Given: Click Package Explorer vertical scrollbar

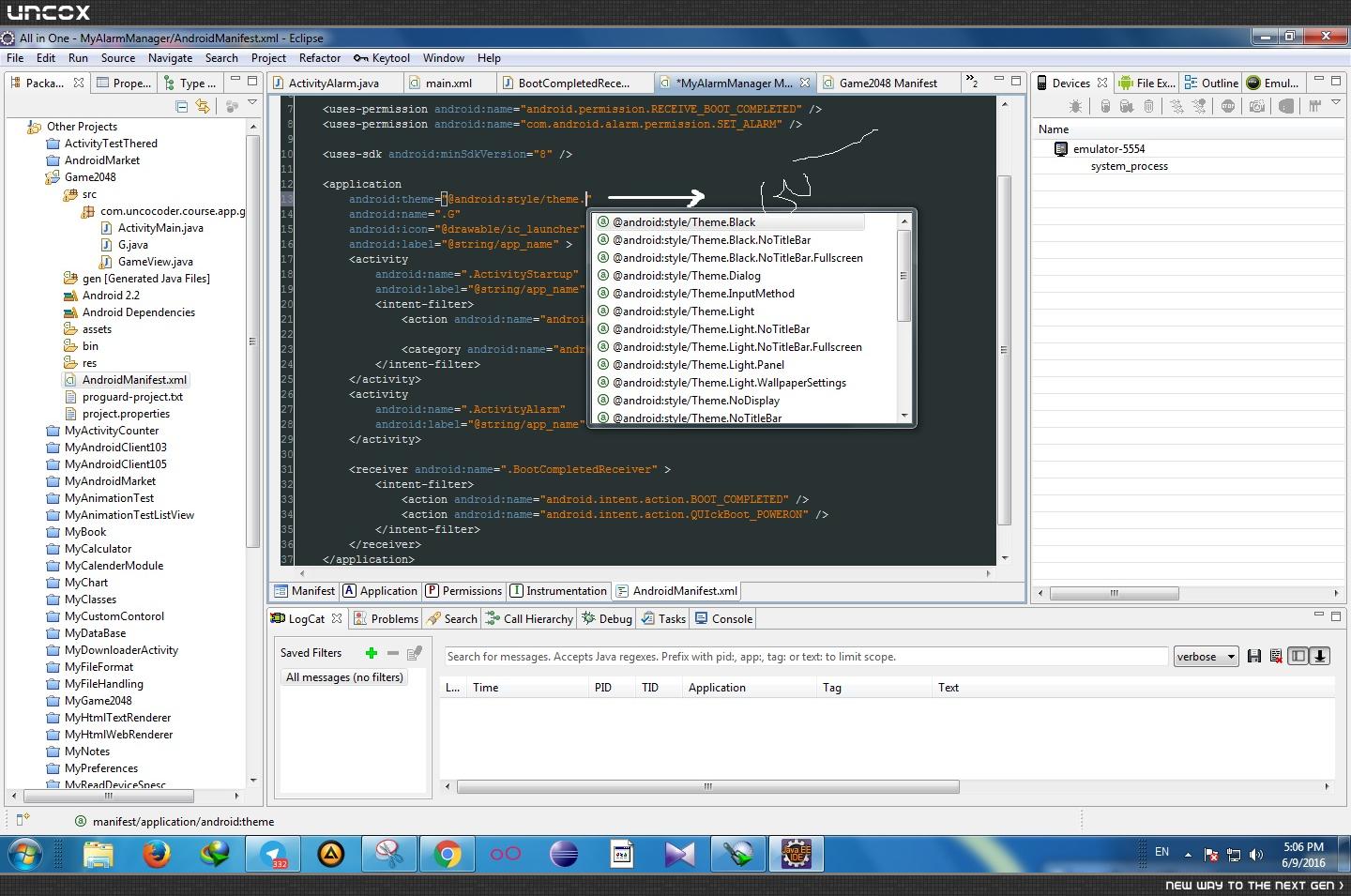Looking at the screenshot, I should pyautogui.click(x=252, y=342).
